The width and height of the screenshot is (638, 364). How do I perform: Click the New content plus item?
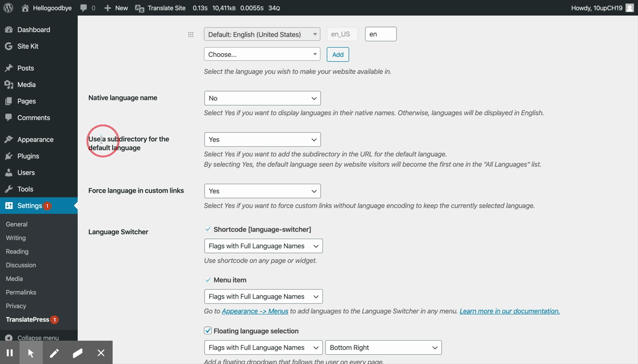(116, 8)
